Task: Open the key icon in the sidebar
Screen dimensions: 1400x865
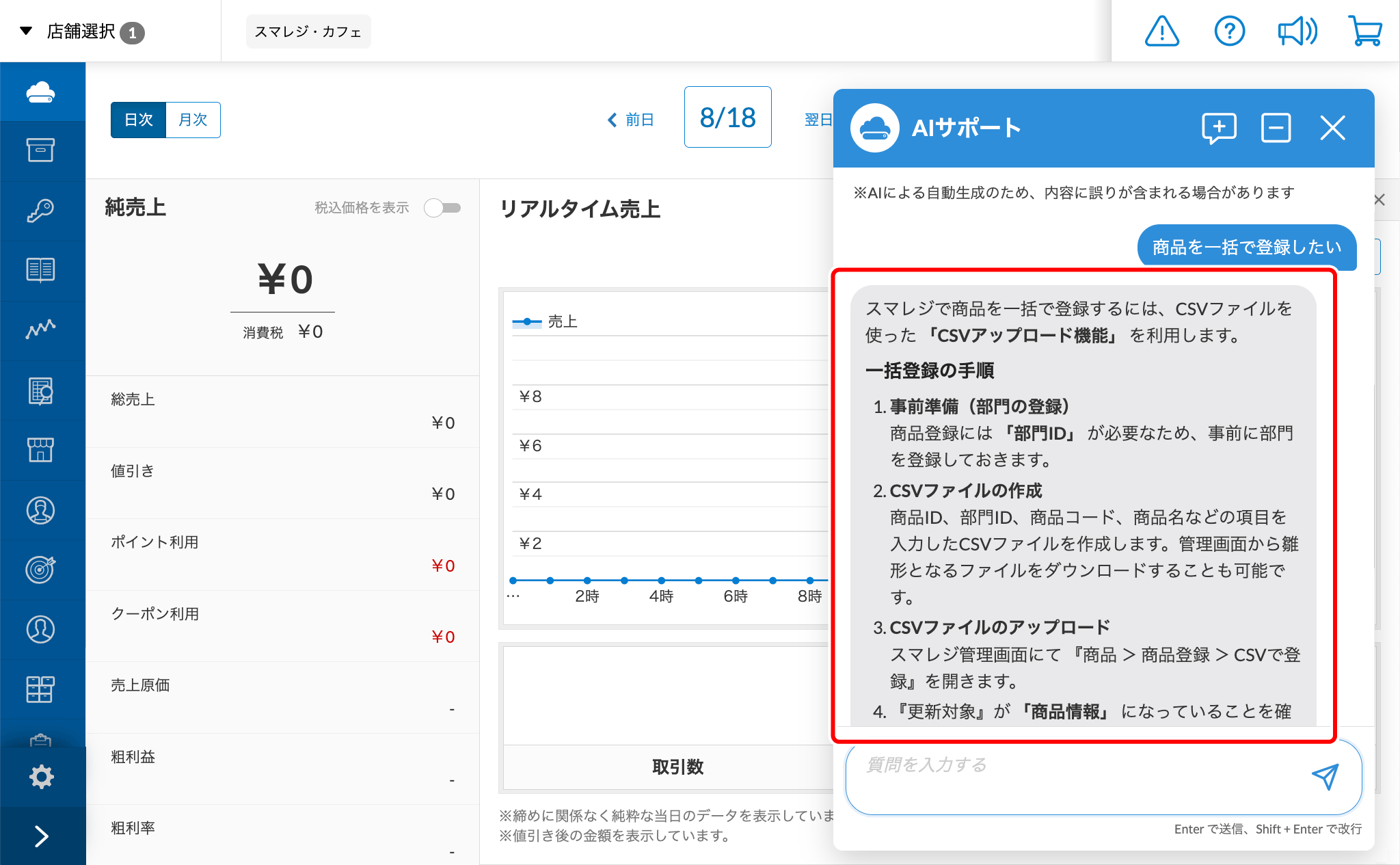Action: 41,210
